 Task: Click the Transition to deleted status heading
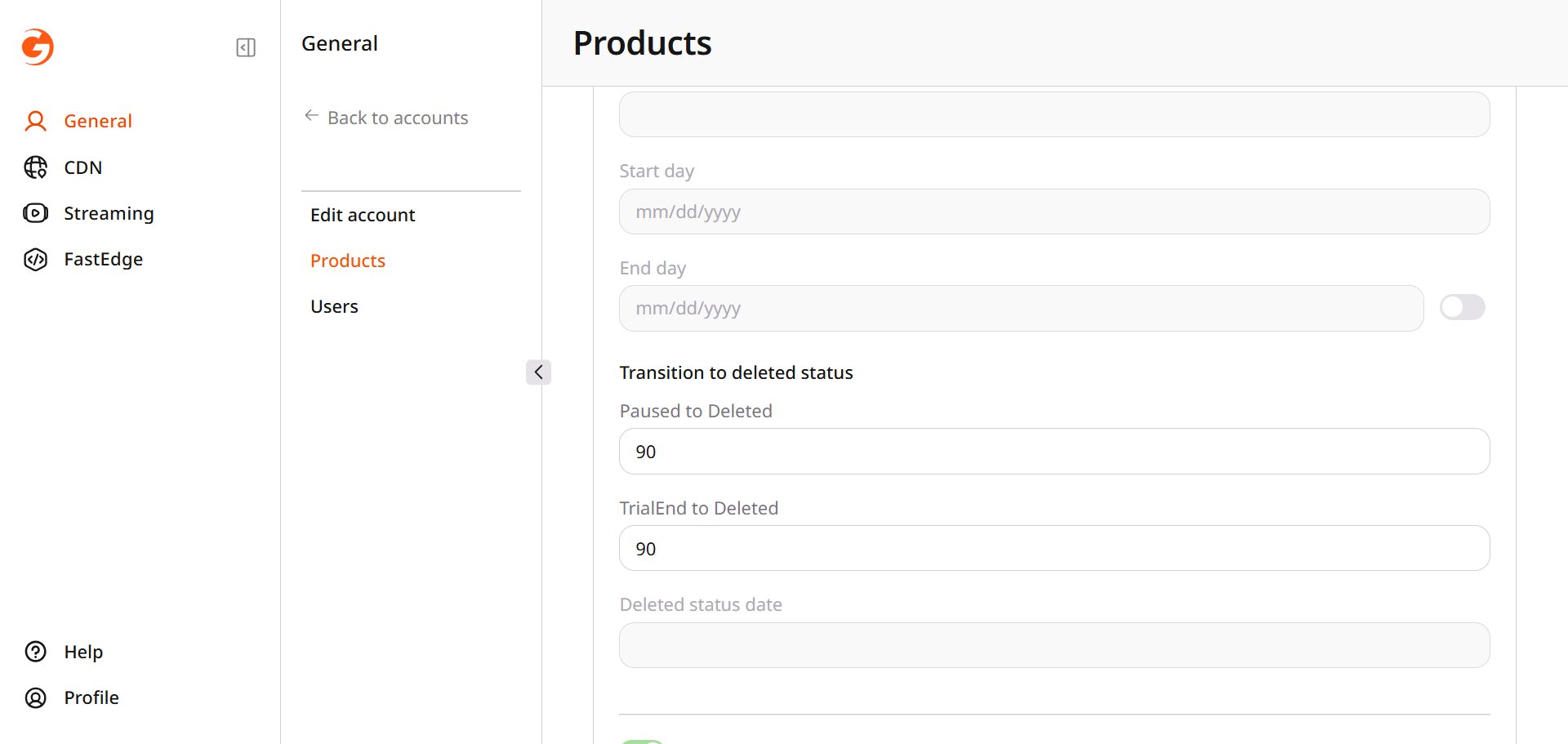(736, 372)
